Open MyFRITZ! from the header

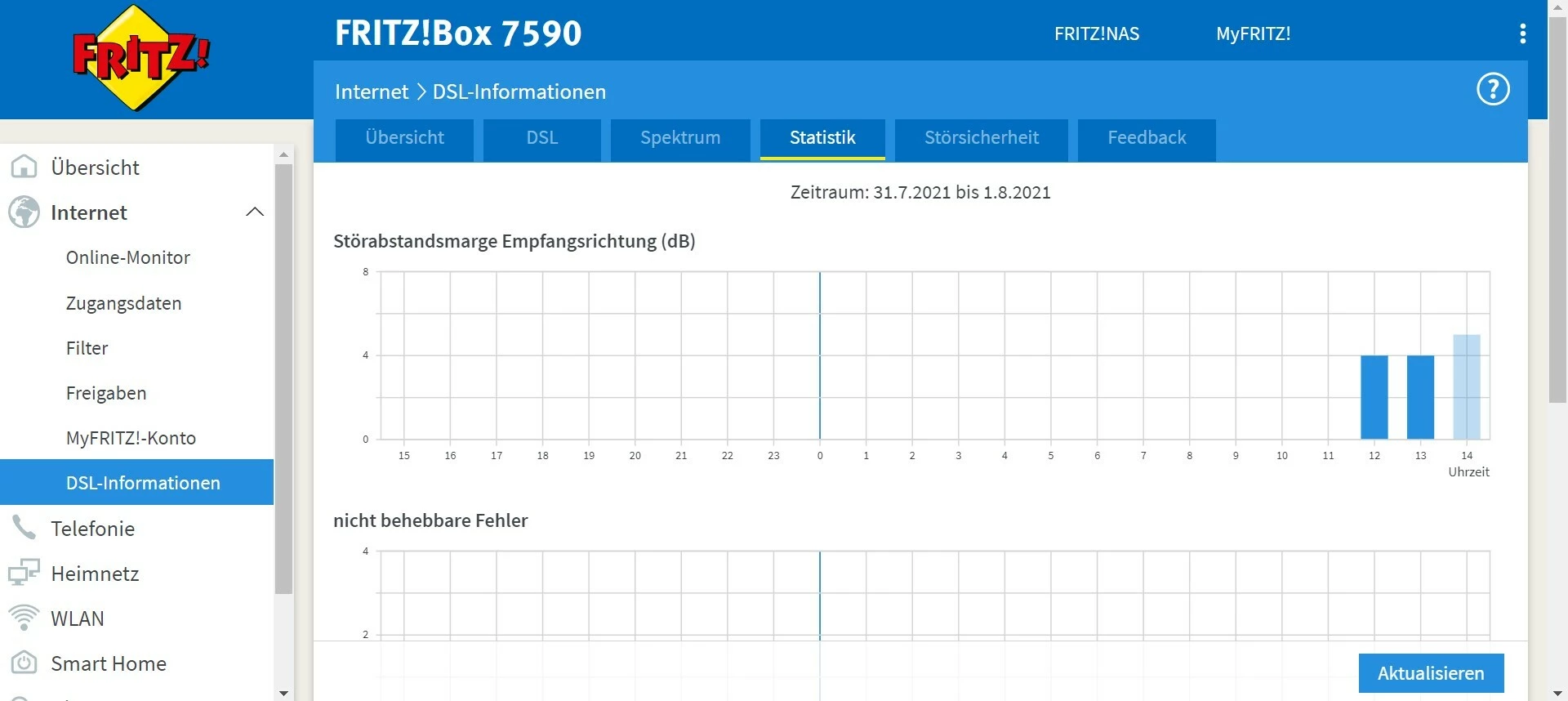(1253, 33)
